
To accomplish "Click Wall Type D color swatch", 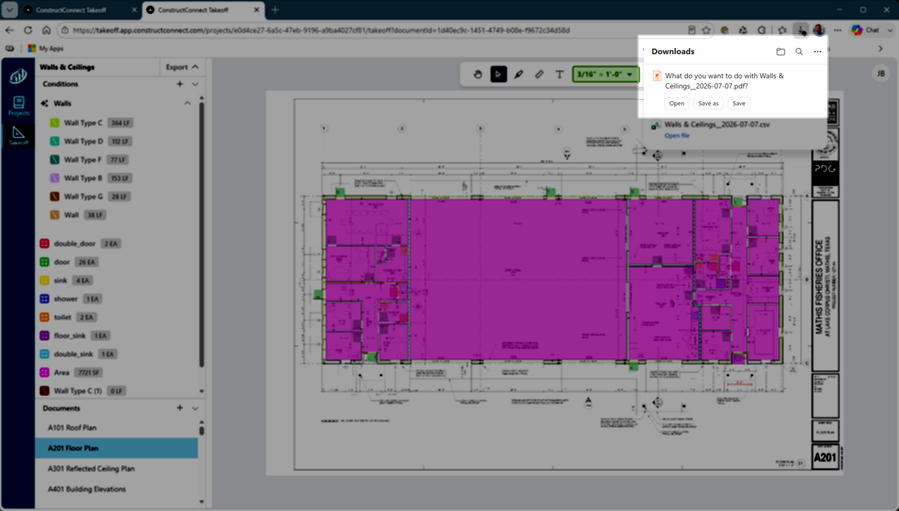I will click(54, 141).
